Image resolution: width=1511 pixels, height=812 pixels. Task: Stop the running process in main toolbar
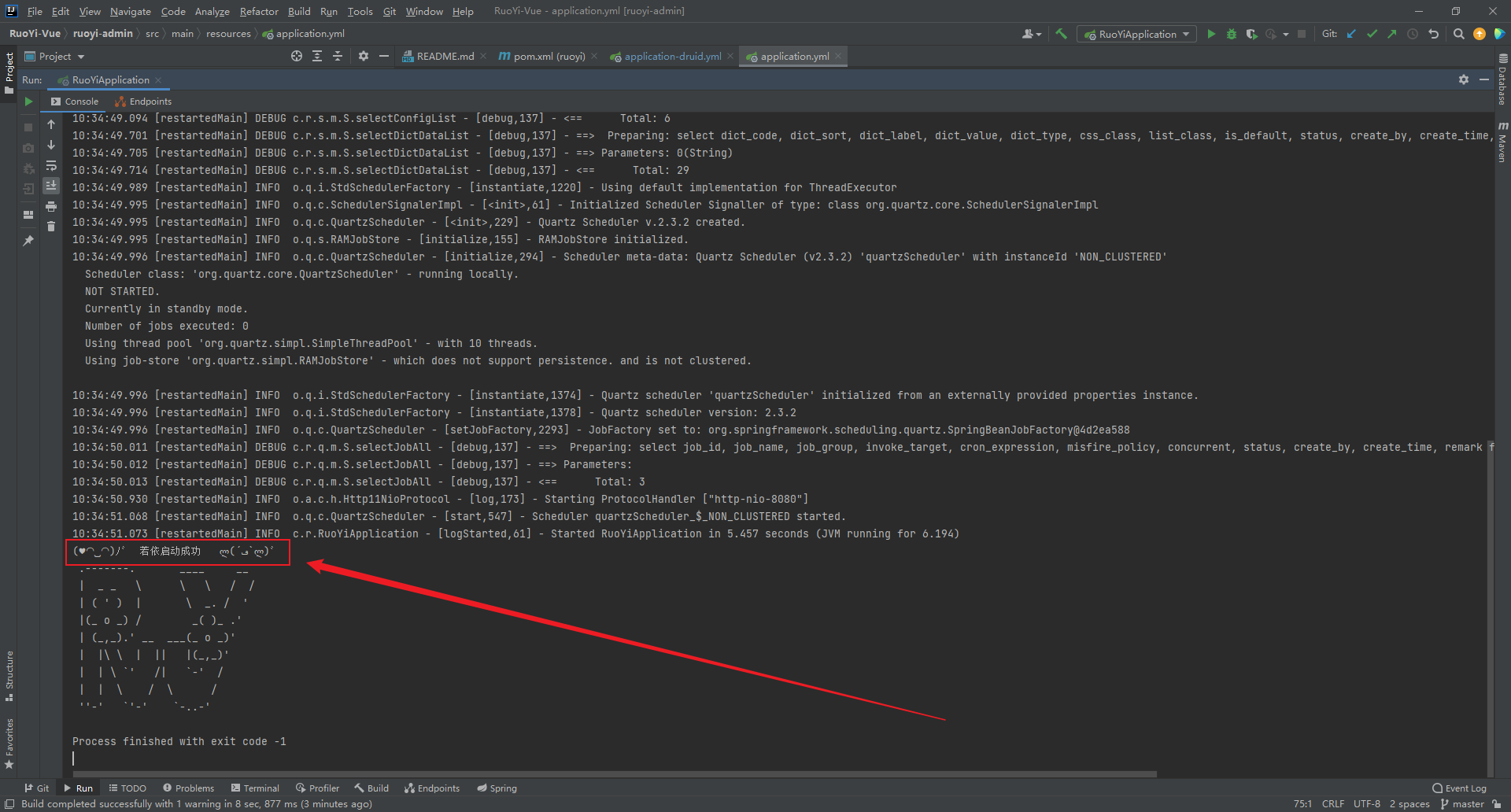[1302, 34]
